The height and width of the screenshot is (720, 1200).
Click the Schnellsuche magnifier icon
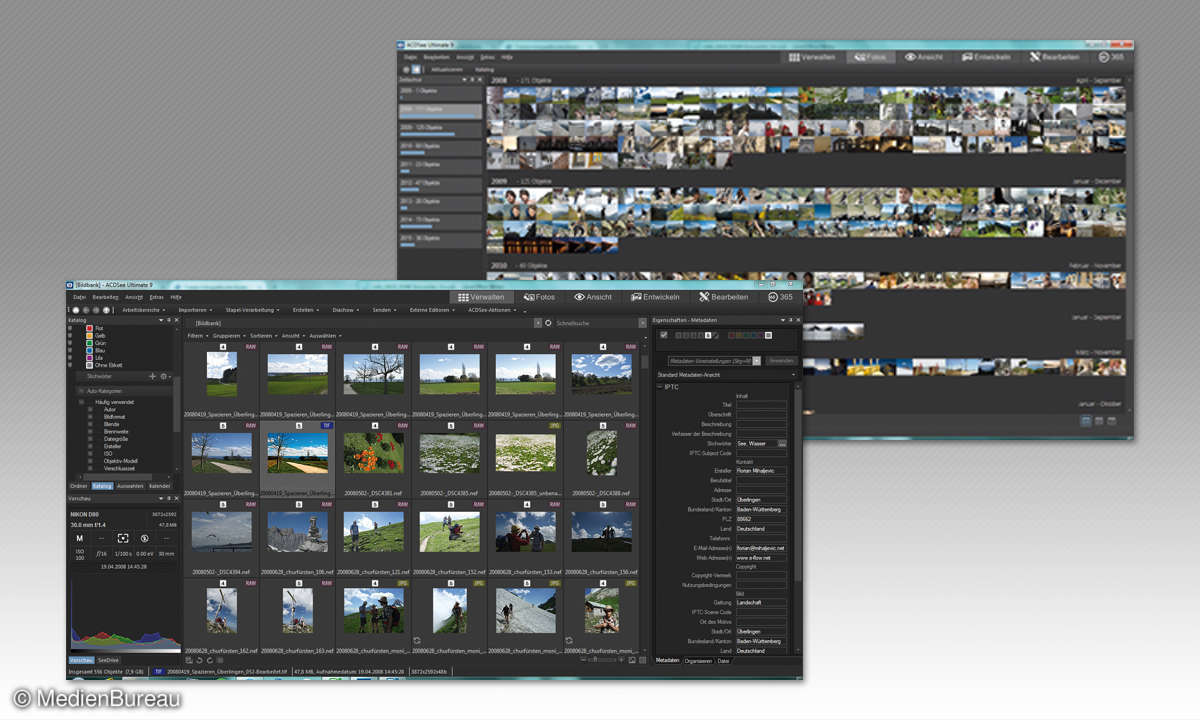550,323
